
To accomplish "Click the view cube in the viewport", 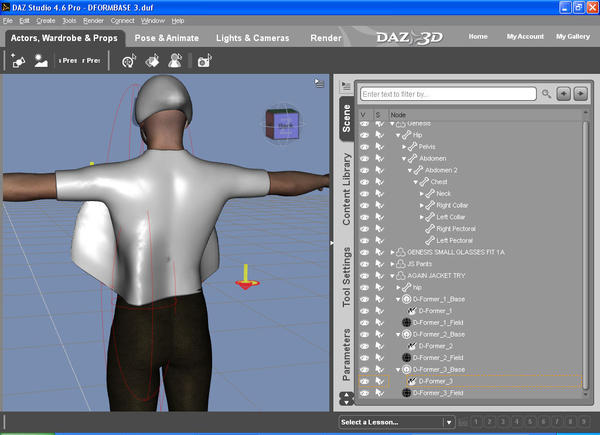I will (282, 124).
